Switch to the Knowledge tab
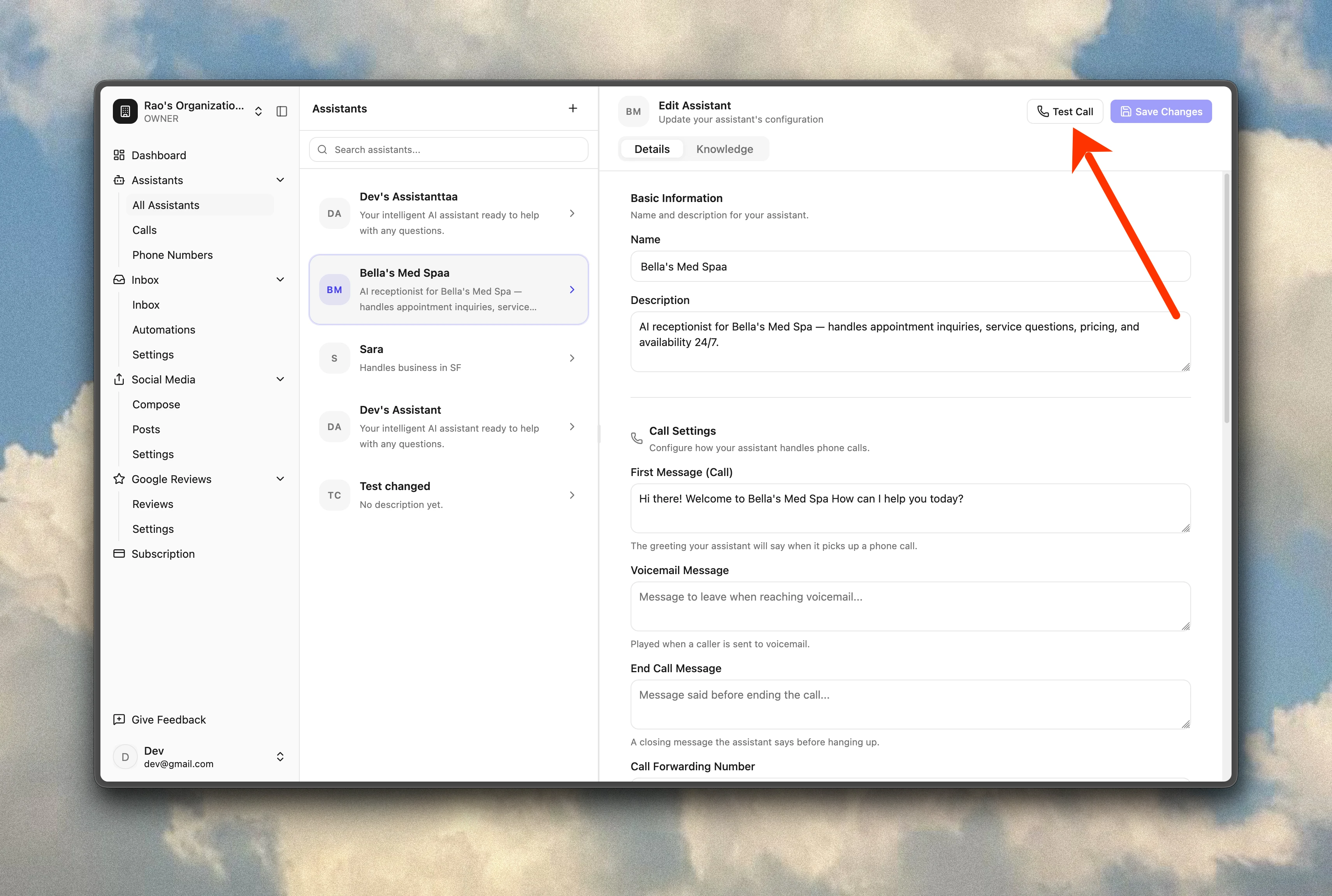 pos(724,149)
